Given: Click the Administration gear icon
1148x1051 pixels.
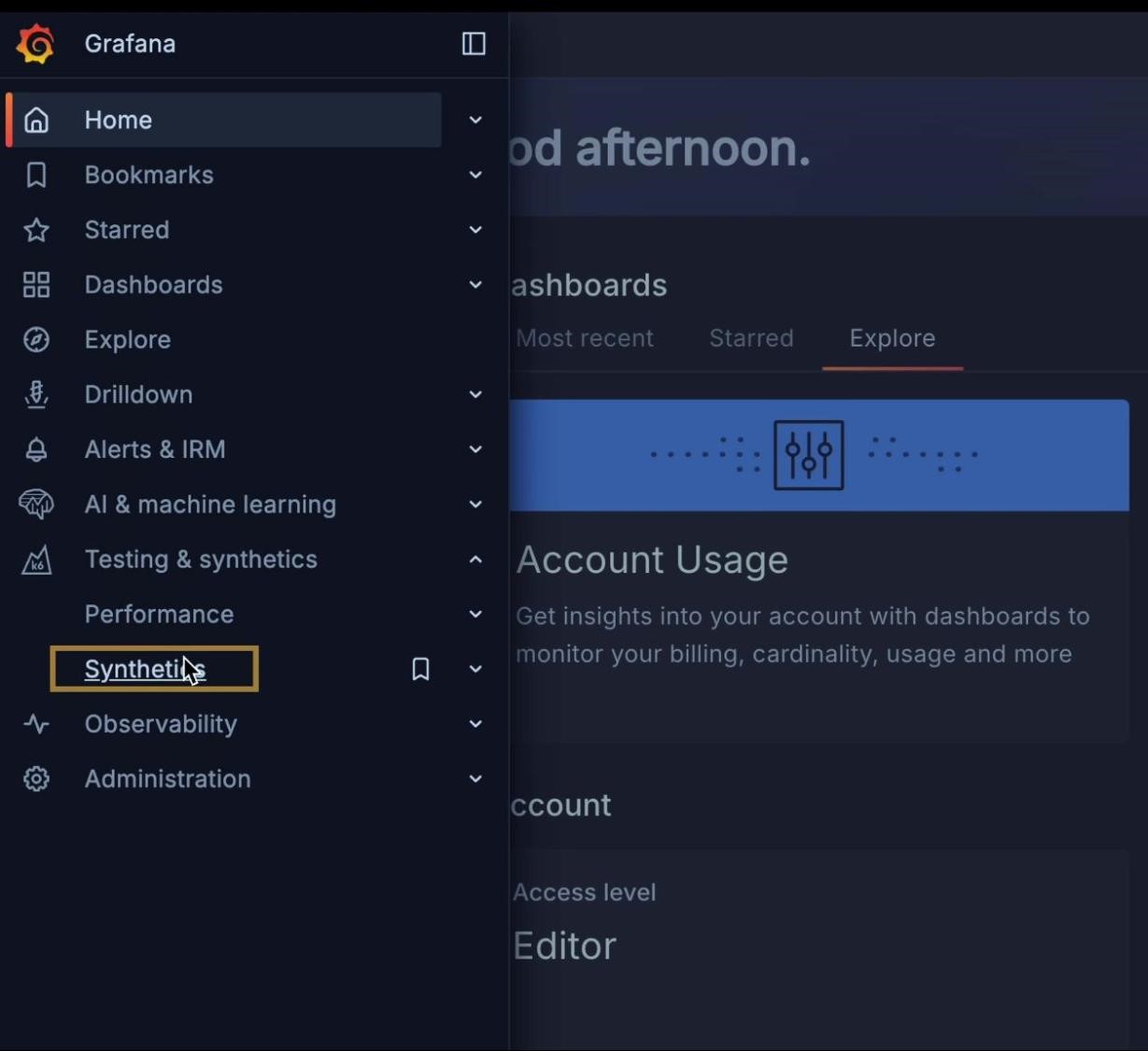Looking at the screenshot, I should point(36,779).
